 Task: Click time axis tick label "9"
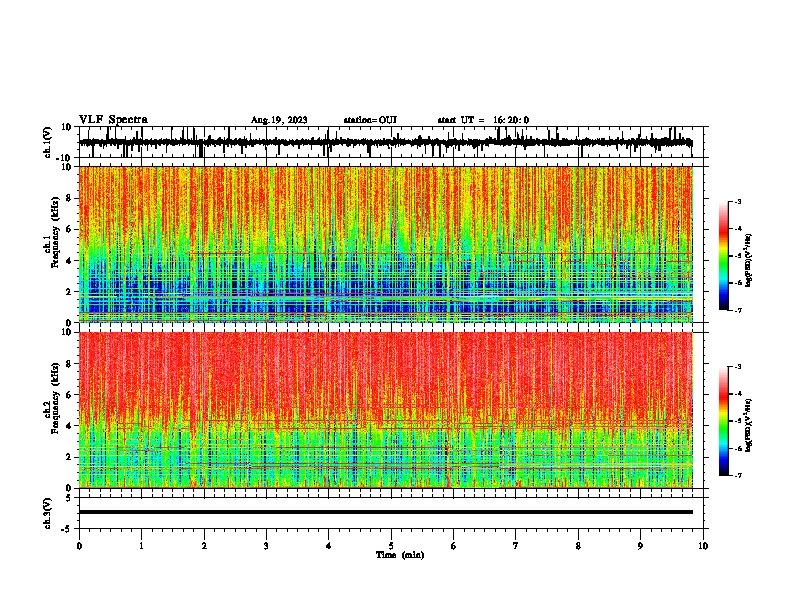coord(640,546)
